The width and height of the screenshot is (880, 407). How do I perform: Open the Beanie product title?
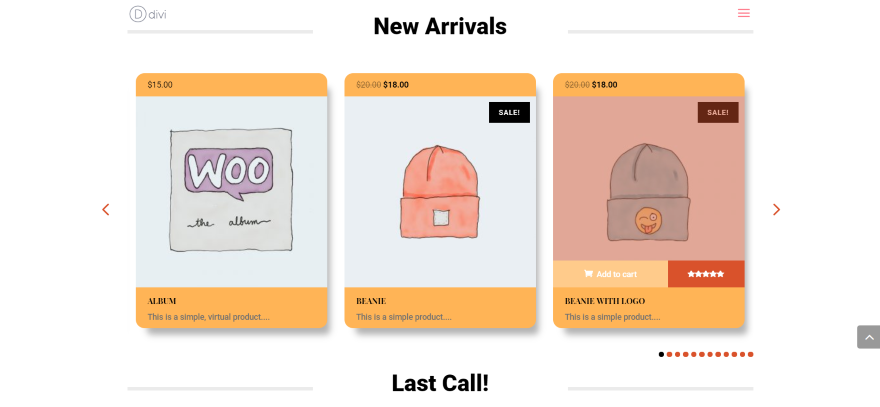(370, 301)
